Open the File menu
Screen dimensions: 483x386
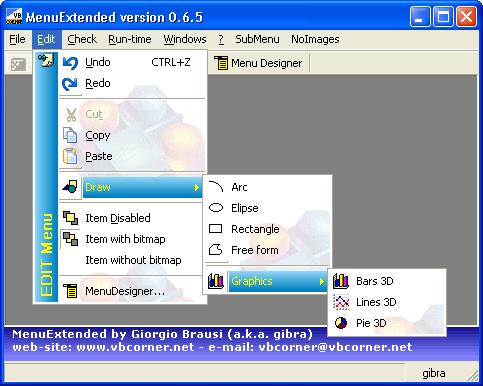tap(17, 39)
